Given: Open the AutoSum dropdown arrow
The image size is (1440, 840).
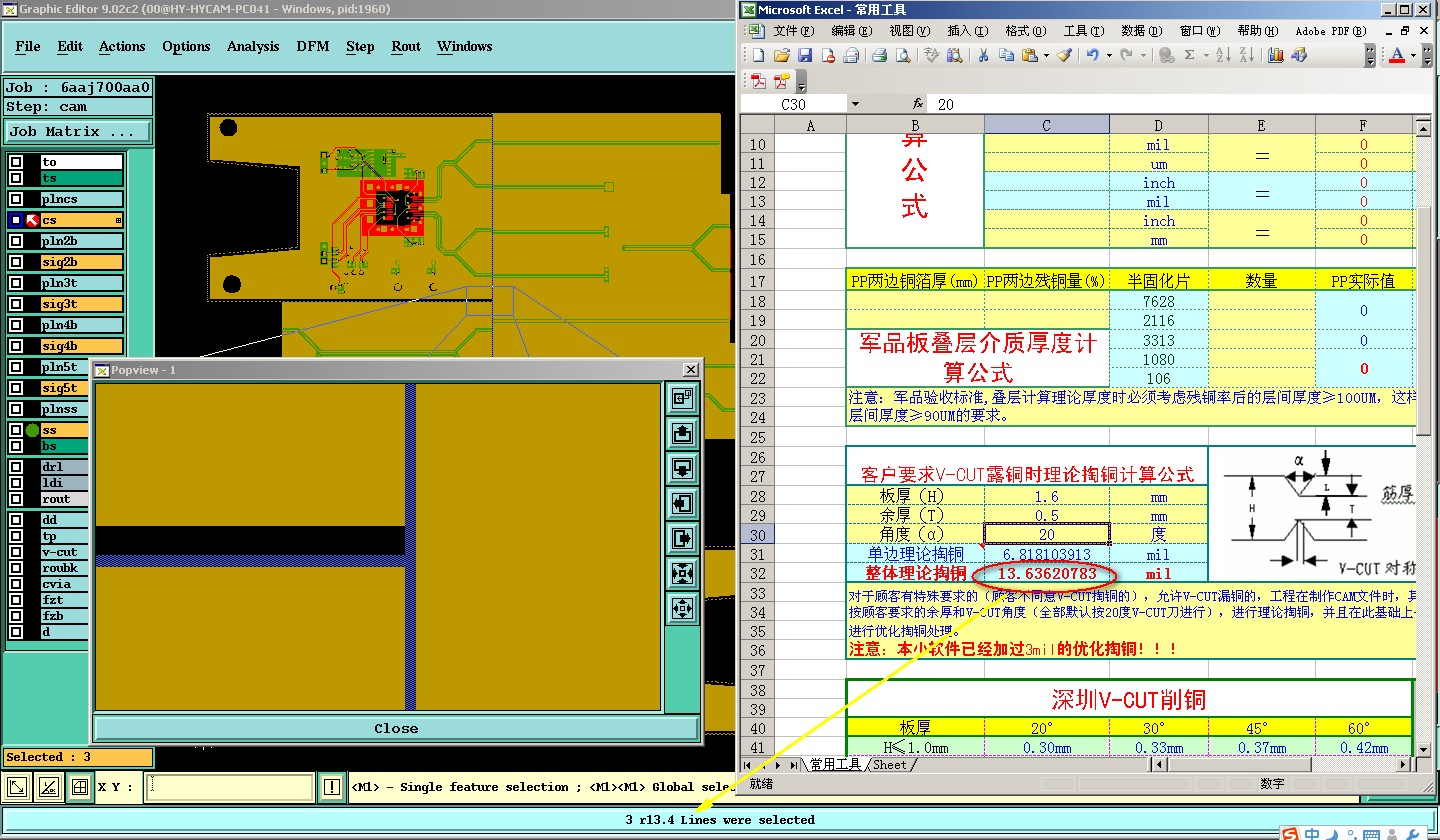Looking at the screenshot, I should point(1205,56).
